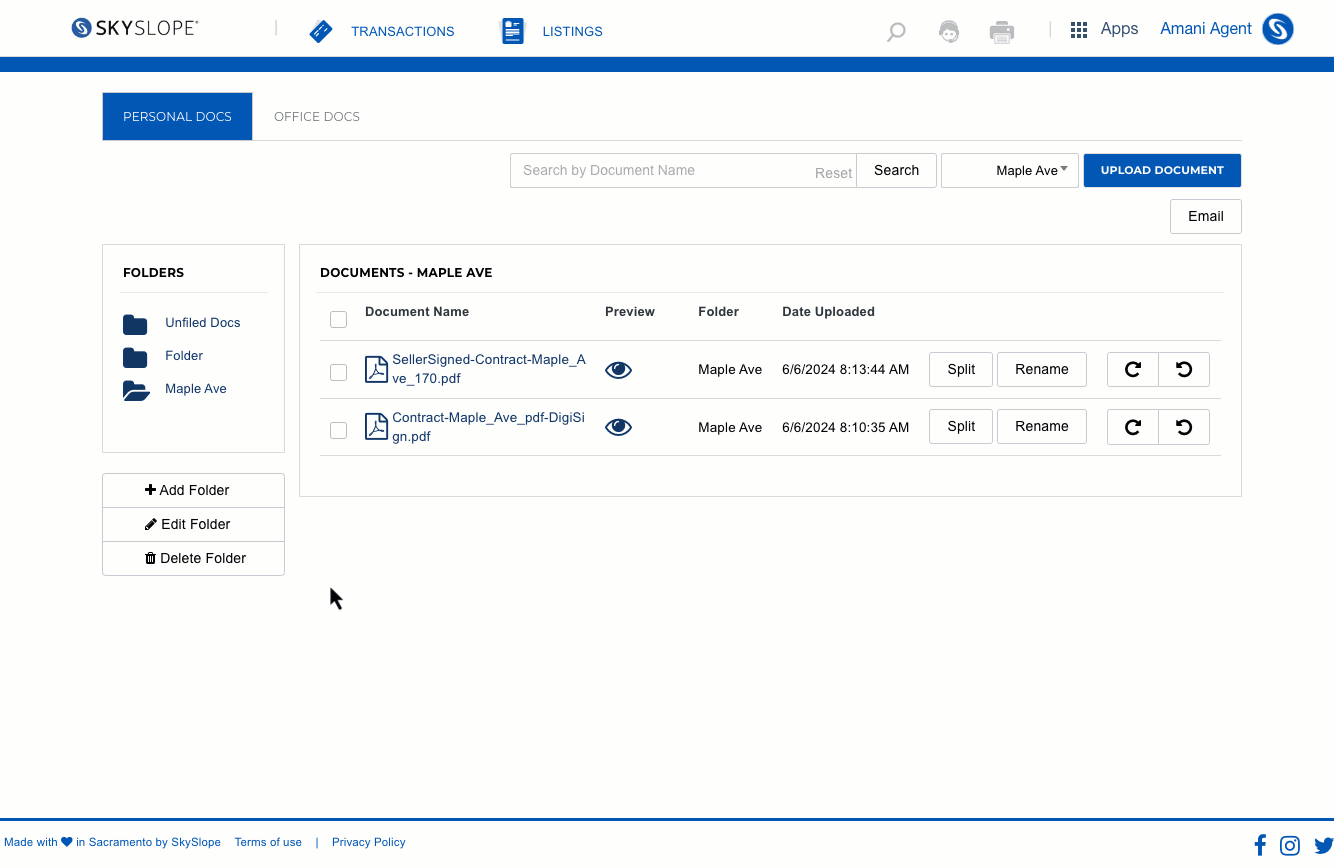This screenshot has width=1334, height=868.
Task: Open SkySlope Instagram page icon
Action: click(x=1290, y=846)
